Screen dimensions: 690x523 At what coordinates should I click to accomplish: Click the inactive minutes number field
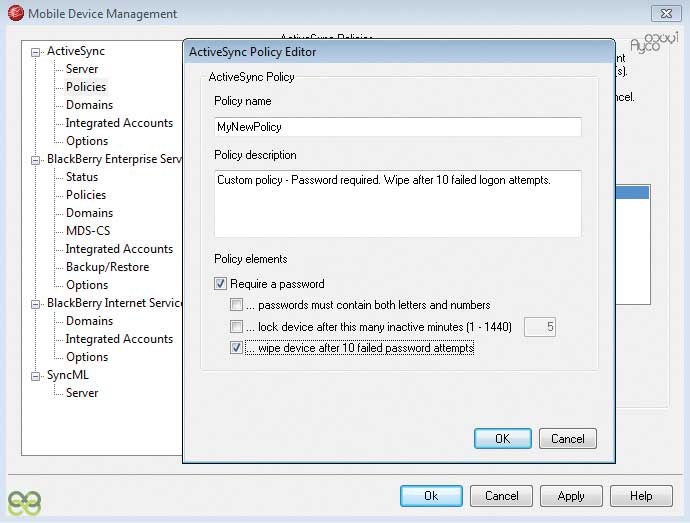point(540,327)
